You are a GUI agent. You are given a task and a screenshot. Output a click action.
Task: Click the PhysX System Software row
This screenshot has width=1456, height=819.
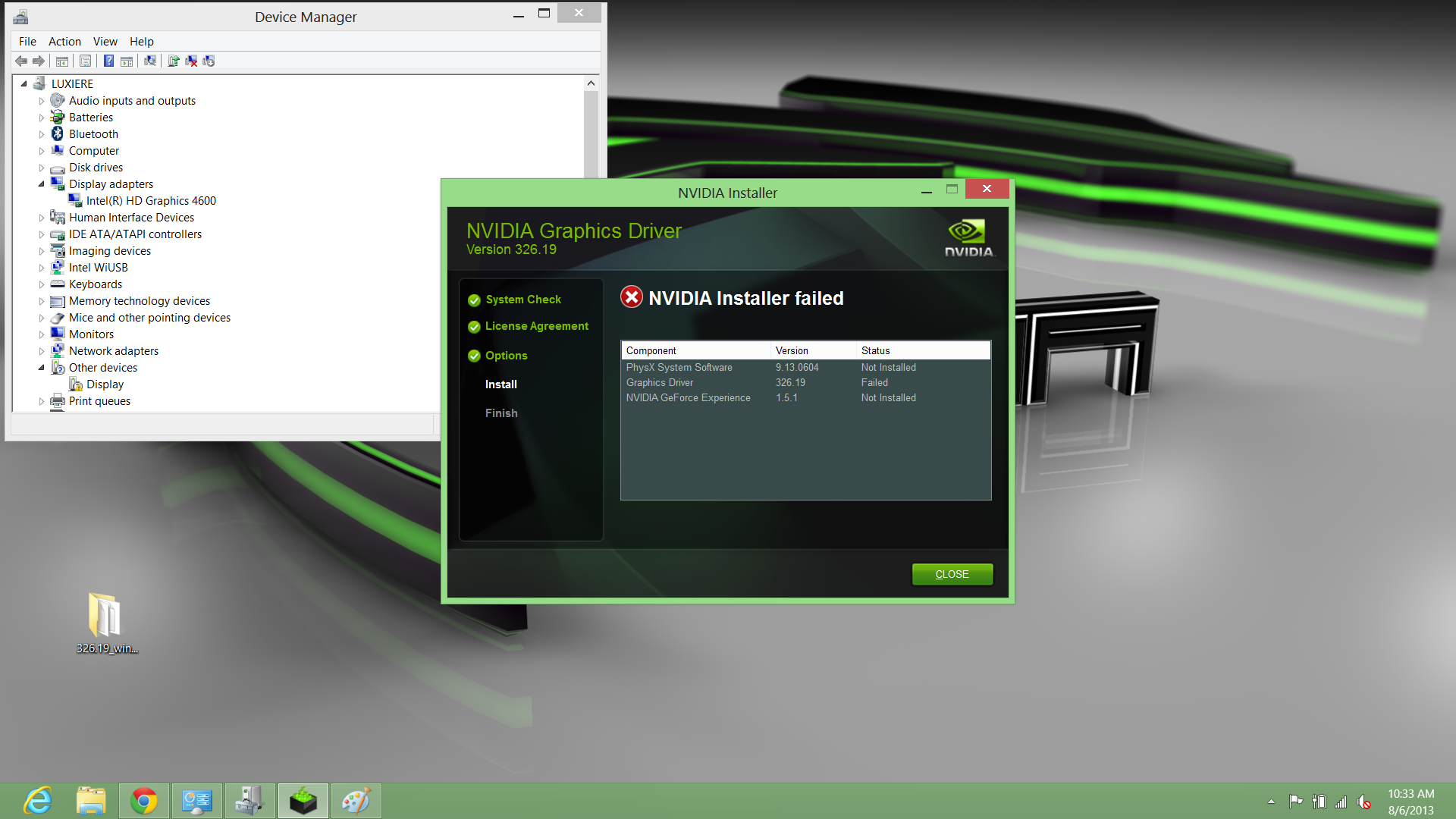pyautogui.click(x=805, y=368)
